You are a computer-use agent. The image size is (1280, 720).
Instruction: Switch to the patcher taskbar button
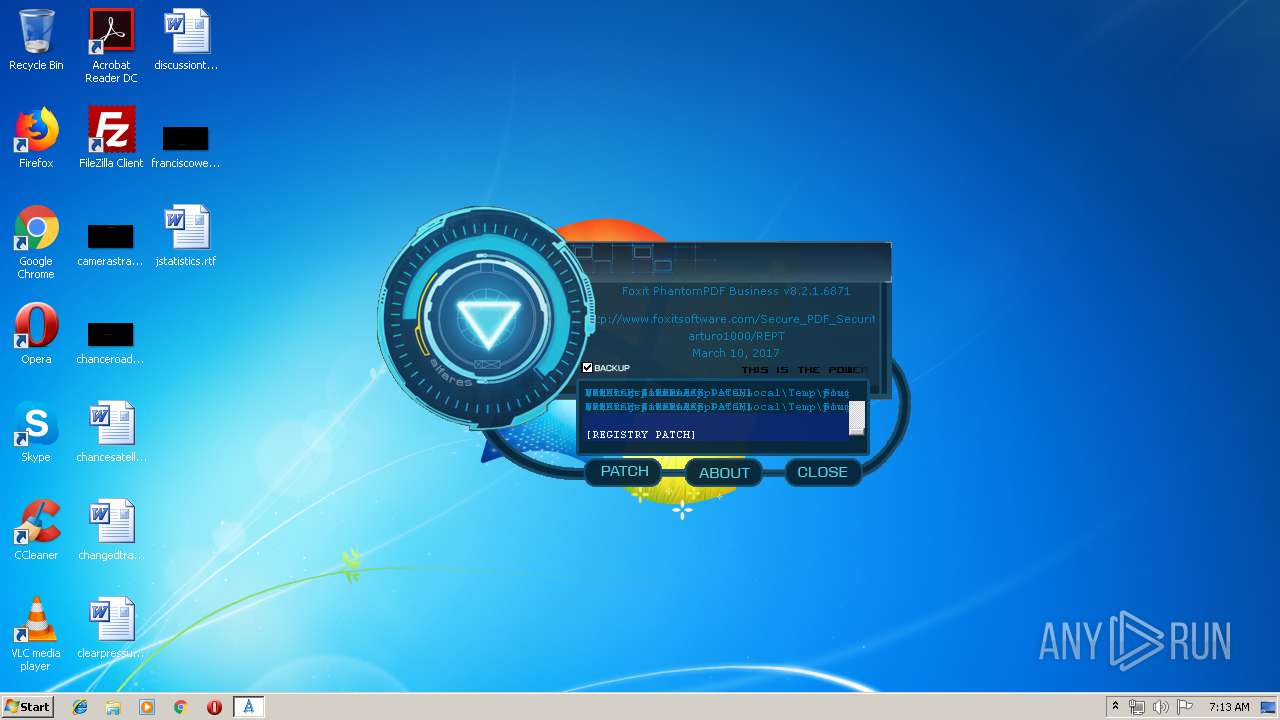coord(248,707)
